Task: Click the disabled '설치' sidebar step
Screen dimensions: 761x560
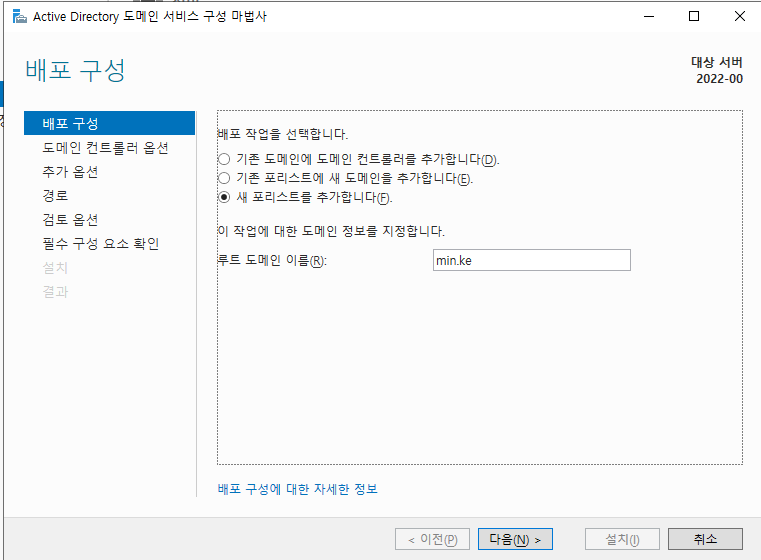Action: pos(55,267)
